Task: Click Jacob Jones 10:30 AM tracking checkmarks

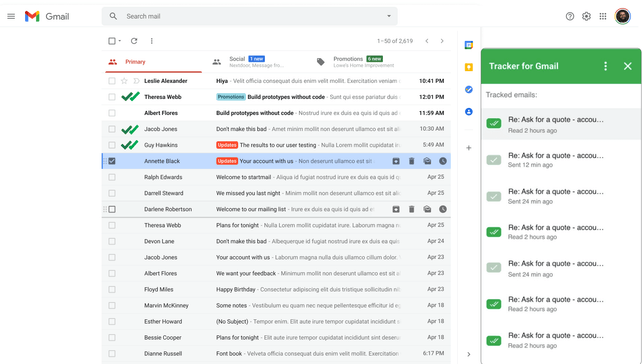Action: pyautogui.click(x=130, y=129)
